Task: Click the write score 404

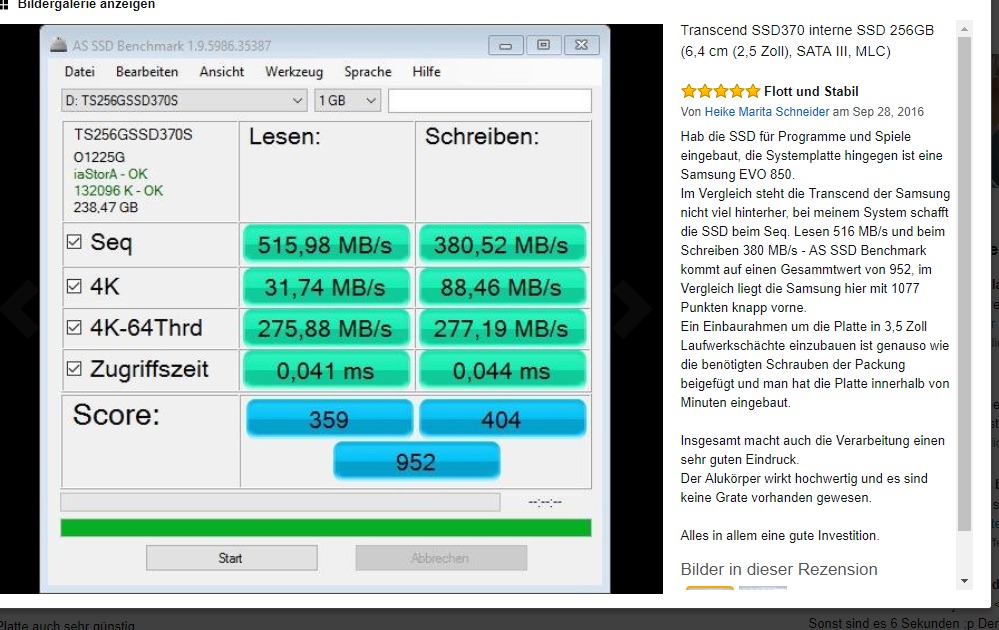Action: coord(501,419)
